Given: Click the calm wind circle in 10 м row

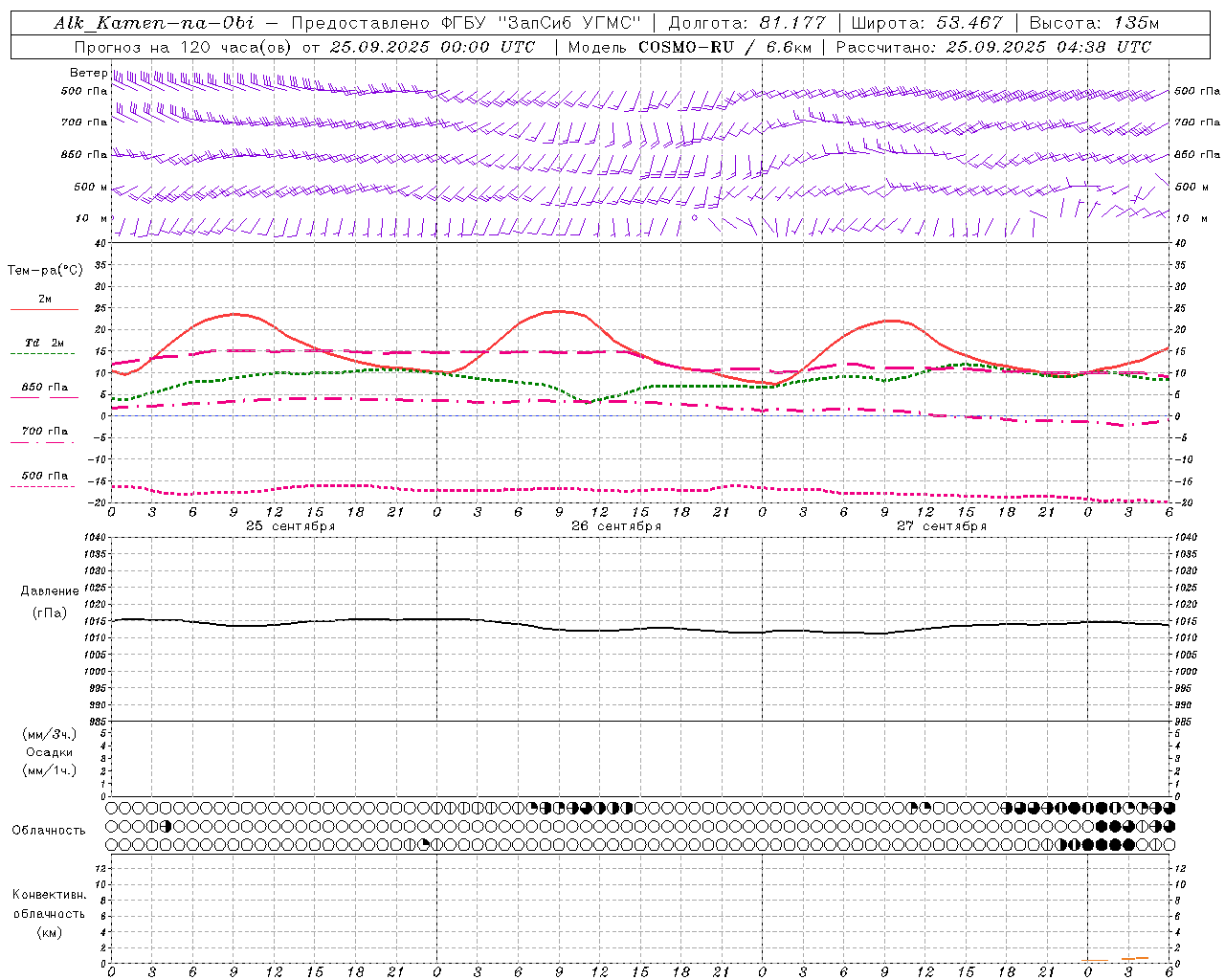Looking at the screenshot, I should click(695, 218).
